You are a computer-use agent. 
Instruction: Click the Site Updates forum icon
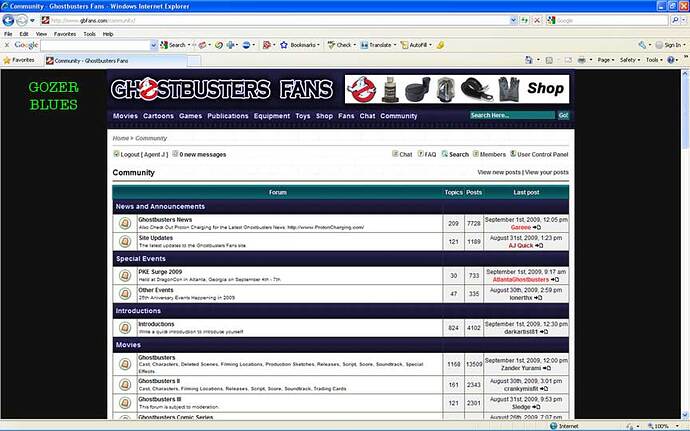click(x=125, y=242)
